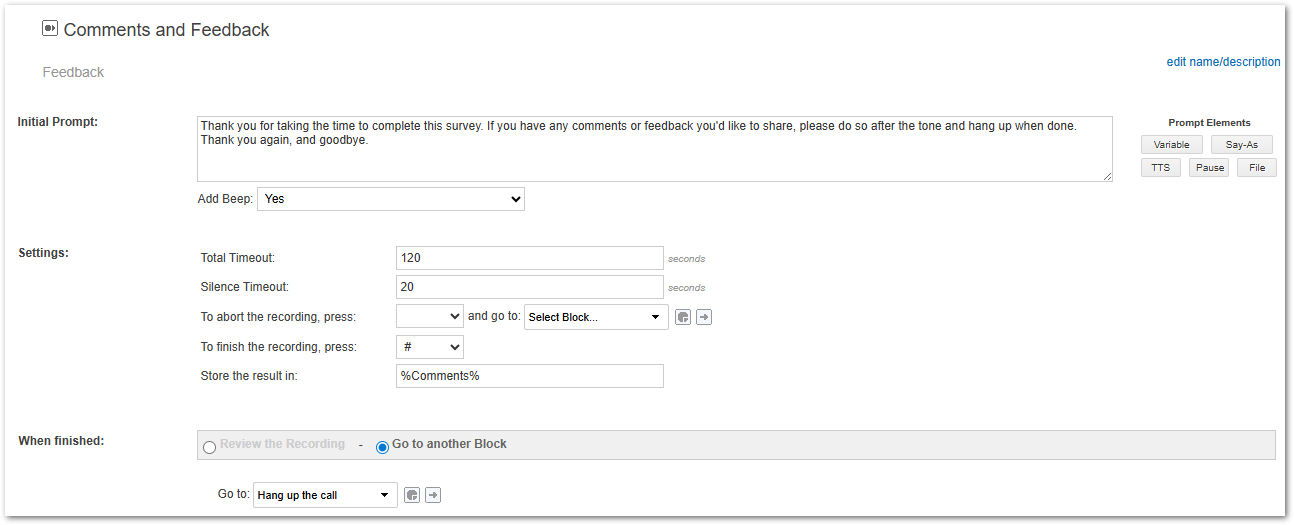The height and width of the screenshot is (525, 1294).
Task: Select the Review the Recording radio option
Action: click(x=209, y=447)
